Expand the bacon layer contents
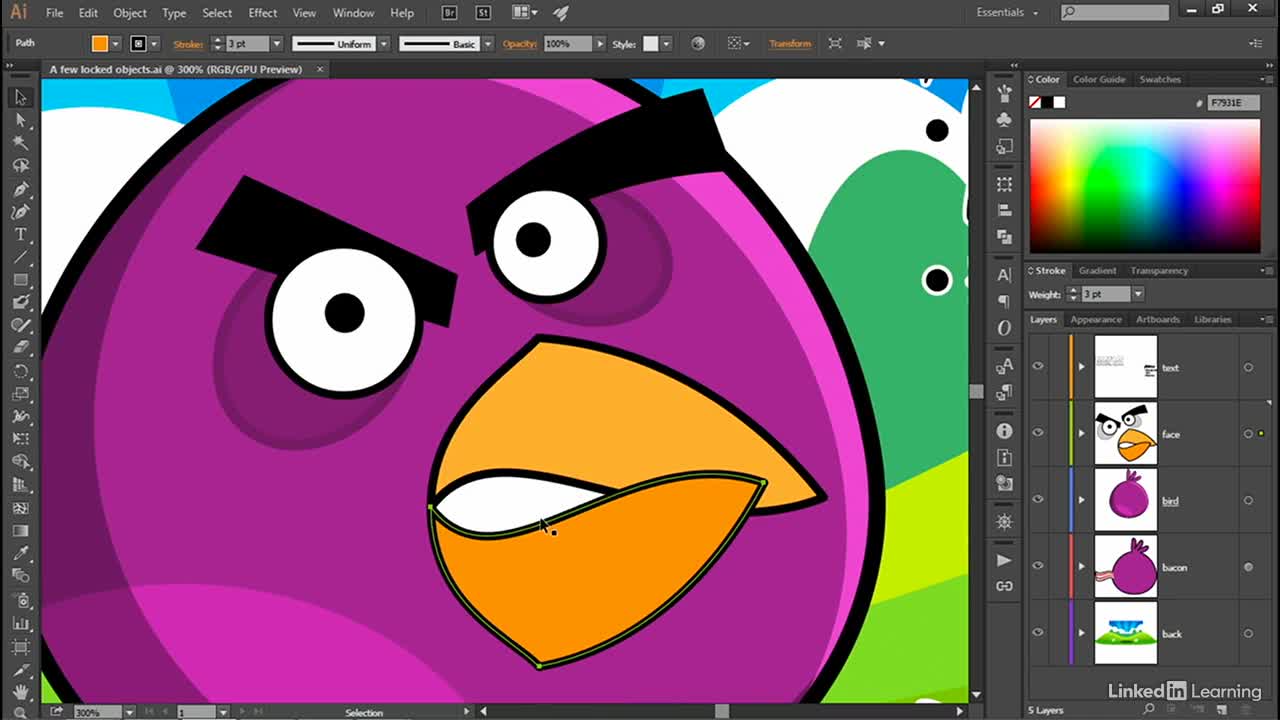This screenshot has height=720, width=1280. (1081, 566)
